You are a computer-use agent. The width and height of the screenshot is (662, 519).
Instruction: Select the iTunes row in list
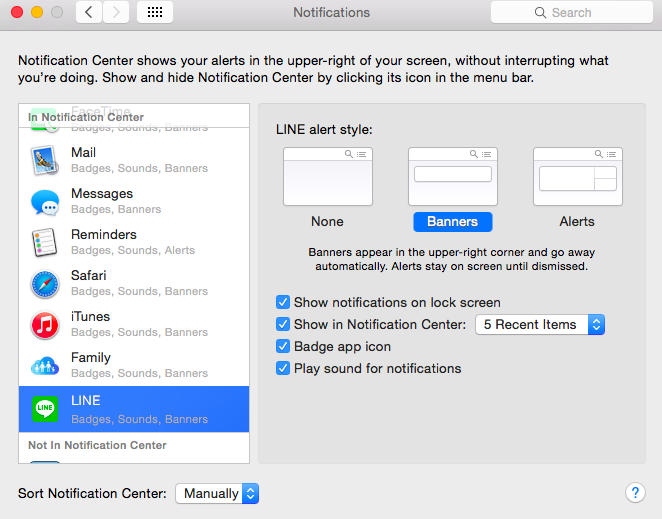pos(134,324)
